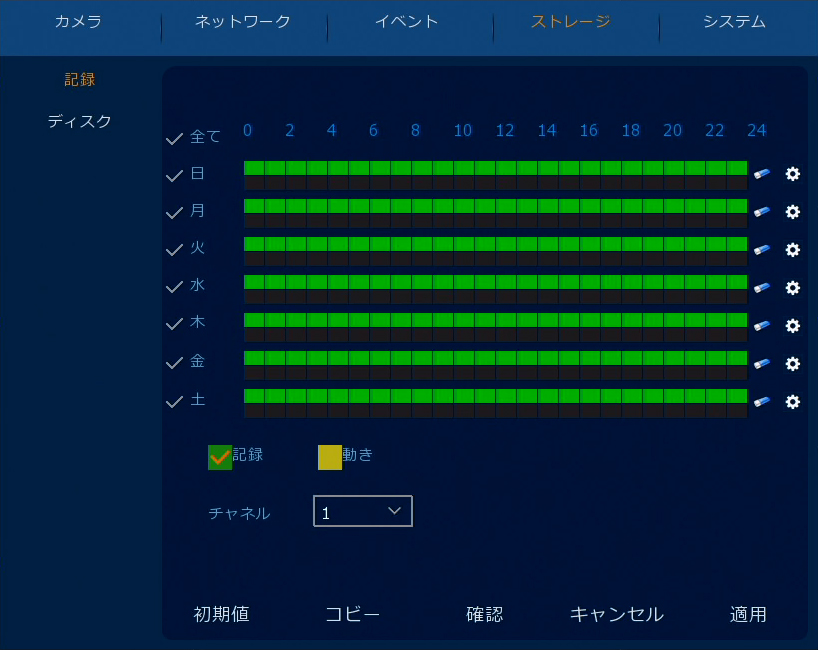Select the green 記録 recording type swatch
Viewport: 818px width, 650px height.
pyautogui.click(x=220, y=458)
